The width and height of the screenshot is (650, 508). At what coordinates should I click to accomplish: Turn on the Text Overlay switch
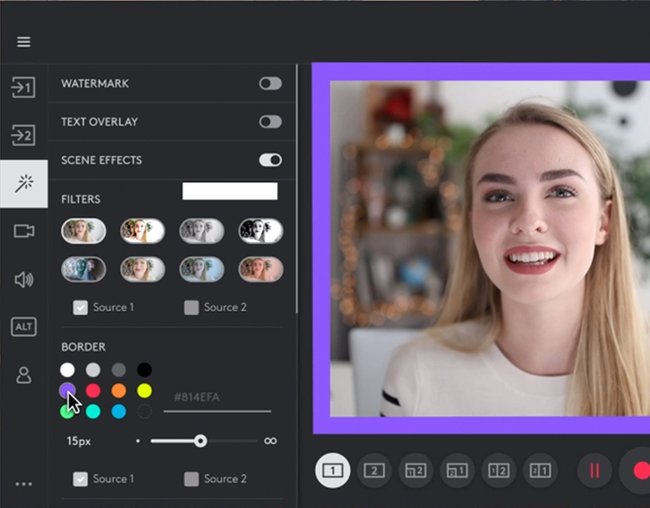(270, 122)
